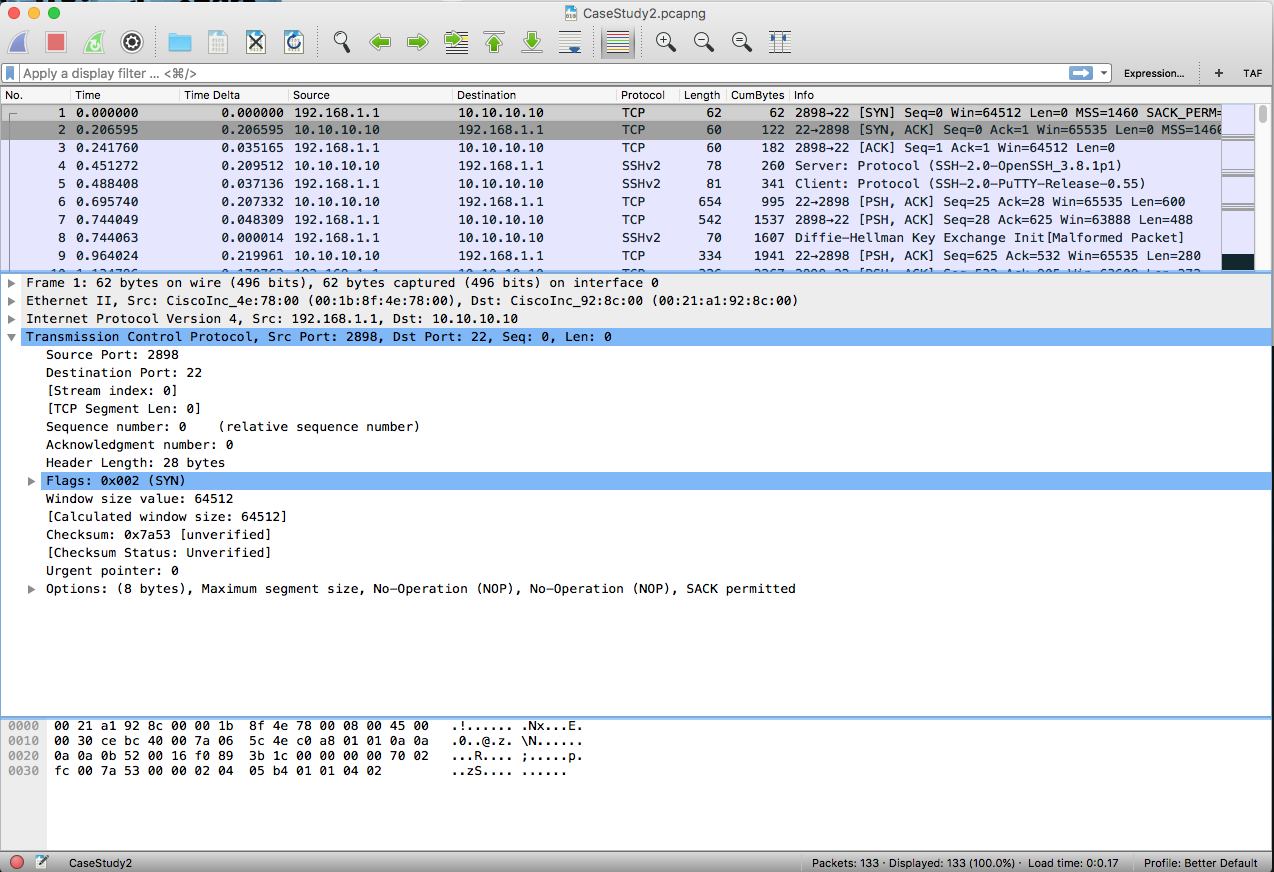This screenshot has width=1274, height=872.
Task: Click resize columns icon in toolbar
Action: 780,42
